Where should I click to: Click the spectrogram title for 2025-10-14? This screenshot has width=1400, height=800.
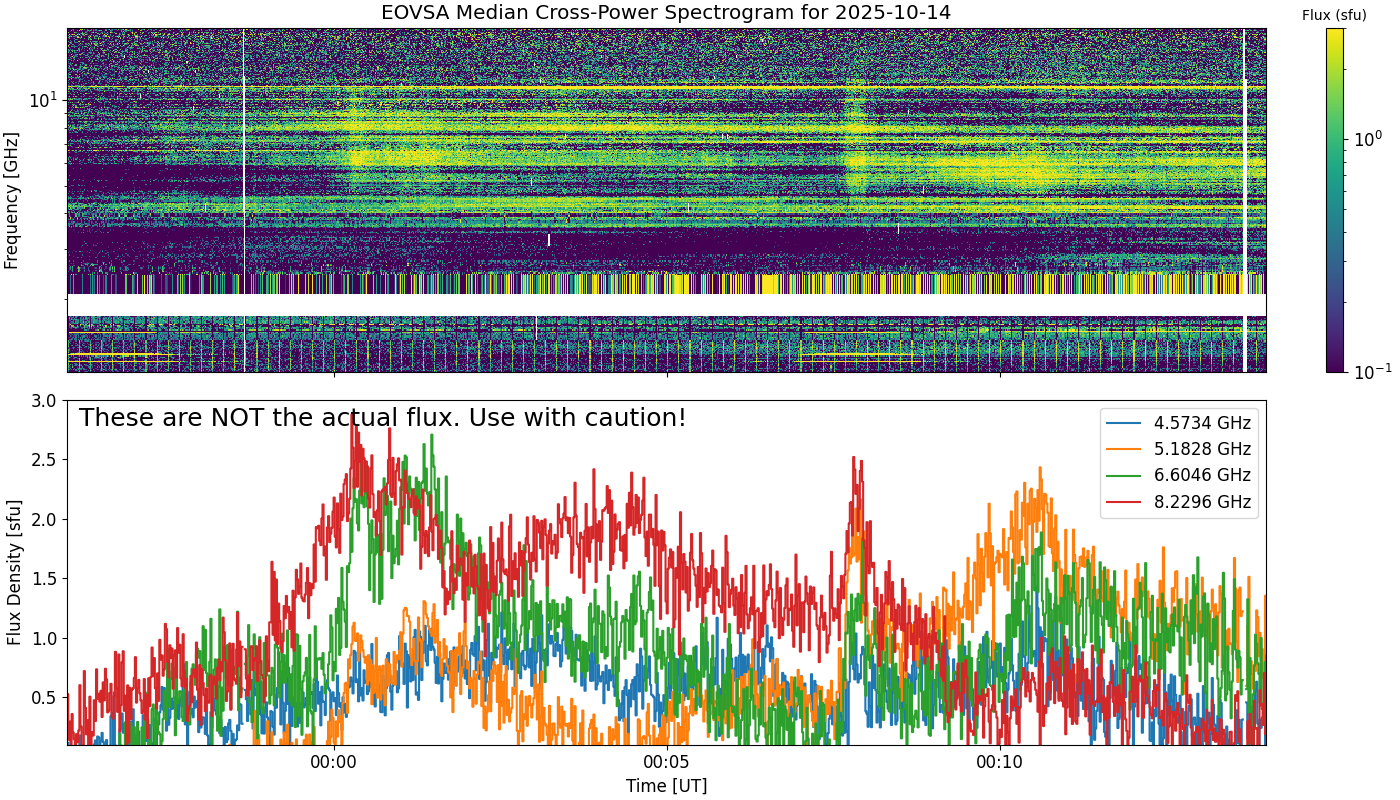pos(666,13)
